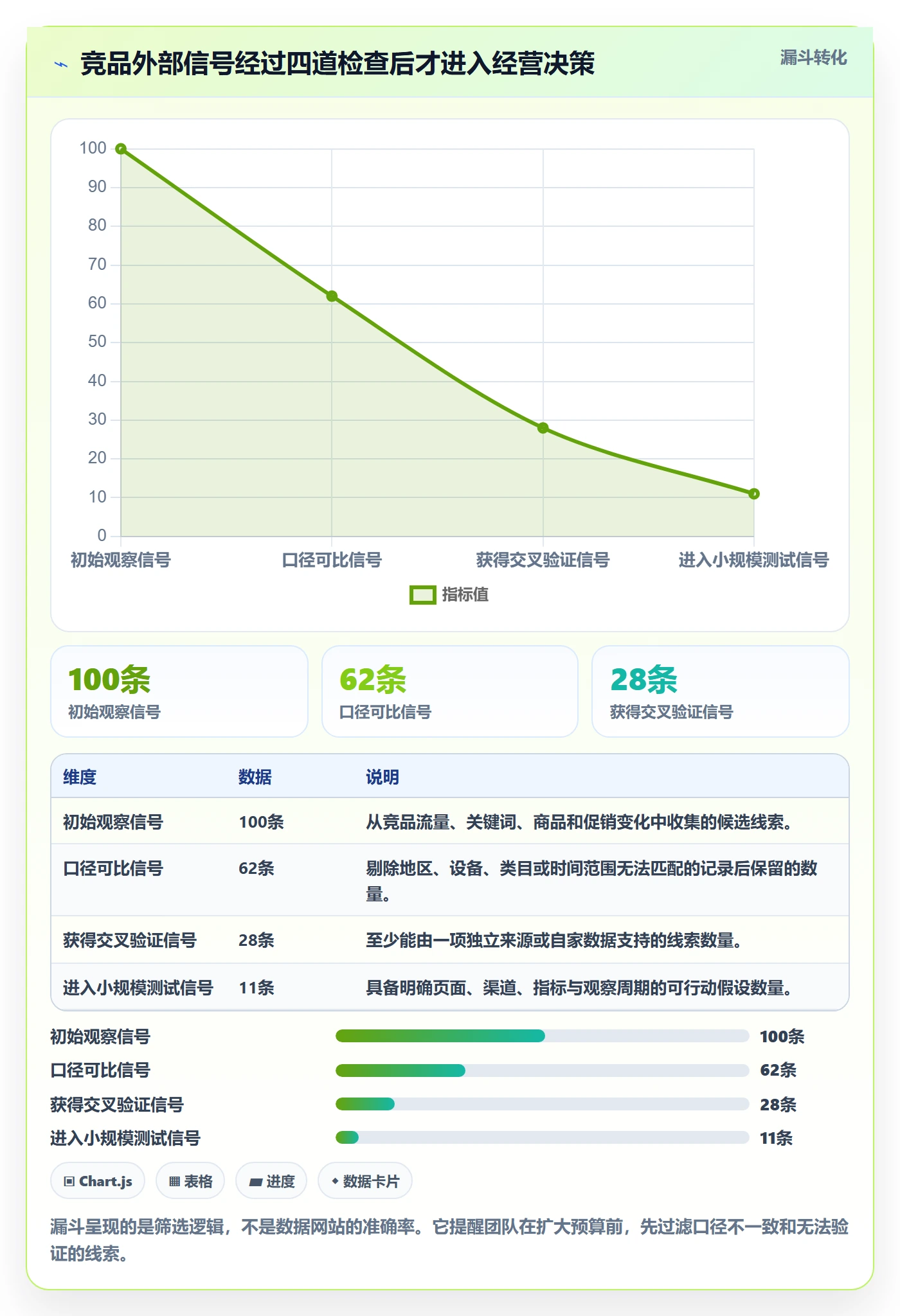The height and width of the screenshot is (1316, 900).
Task: Click the 初始观察信号 progress bar
Action: (543, 1036)
